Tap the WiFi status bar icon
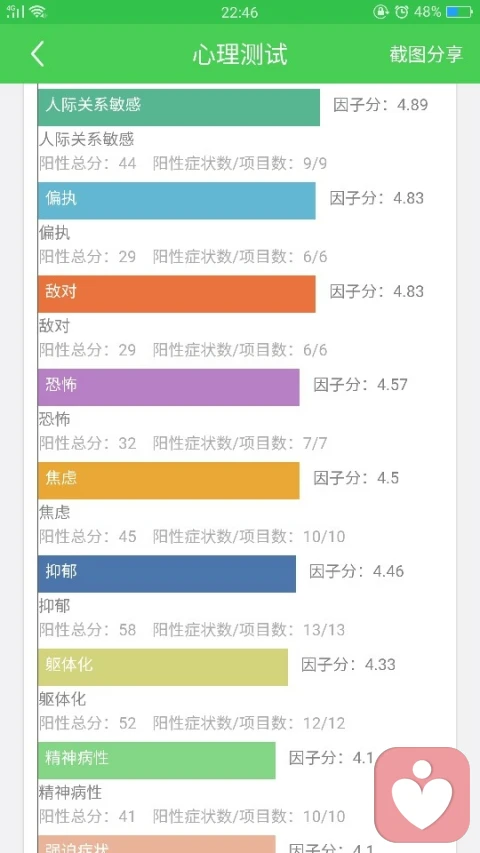The image size is (480, 853). (38, 11)
